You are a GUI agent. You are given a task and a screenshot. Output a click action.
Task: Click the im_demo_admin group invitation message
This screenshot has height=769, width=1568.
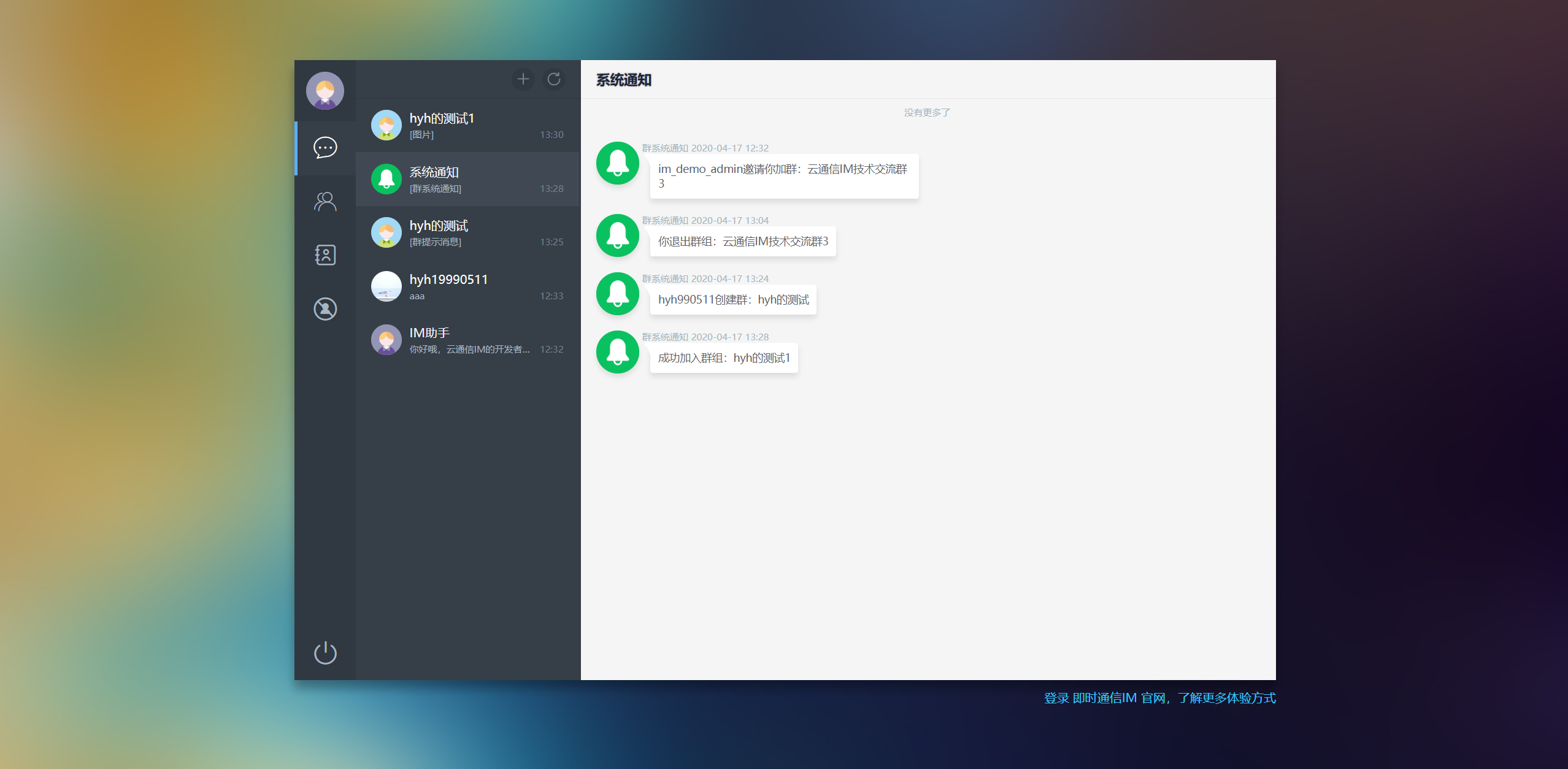pyautogui.click(x=783, y=176)
